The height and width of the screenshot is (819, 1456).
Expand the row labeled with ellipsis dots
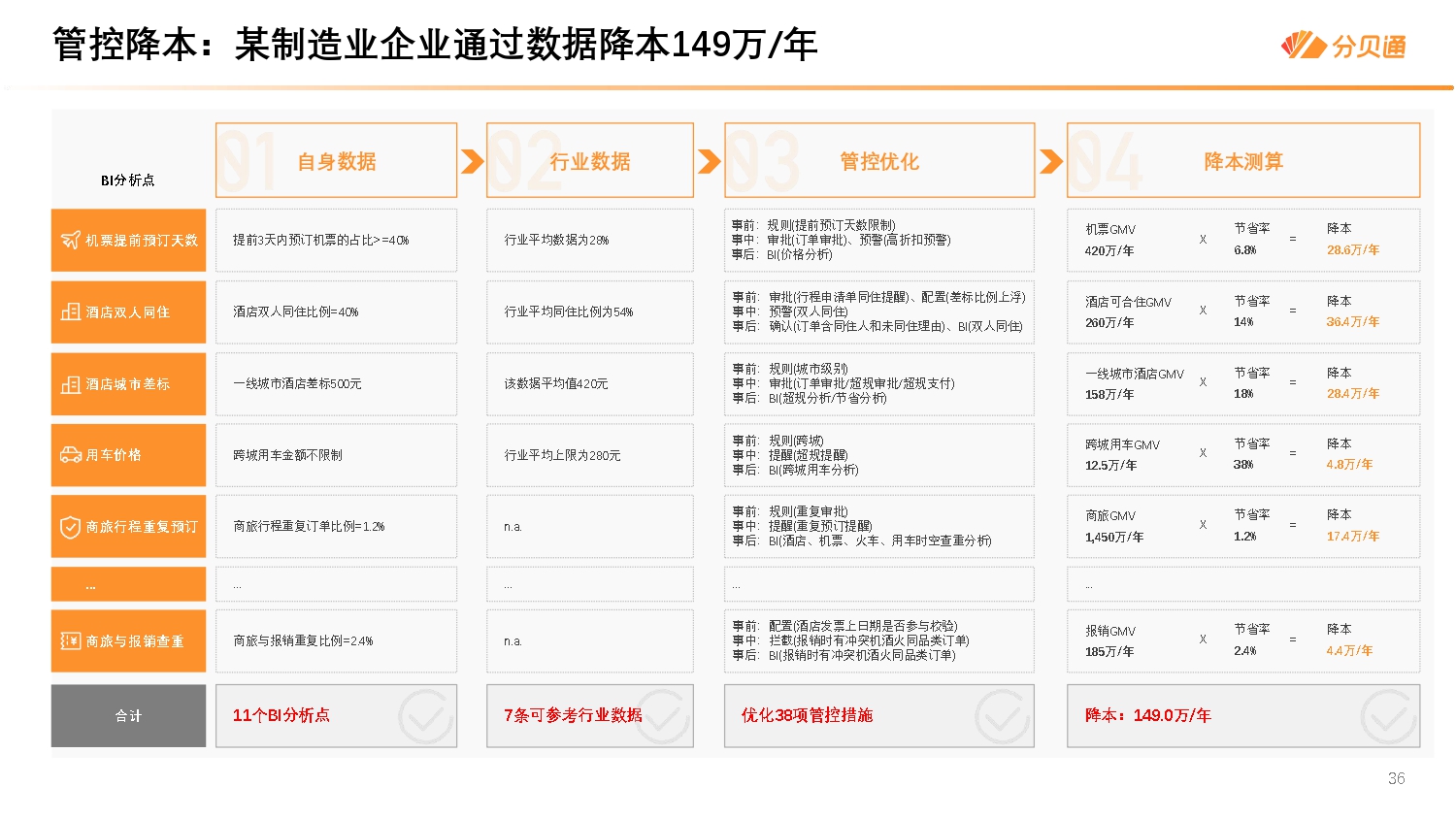click(128, 583)
